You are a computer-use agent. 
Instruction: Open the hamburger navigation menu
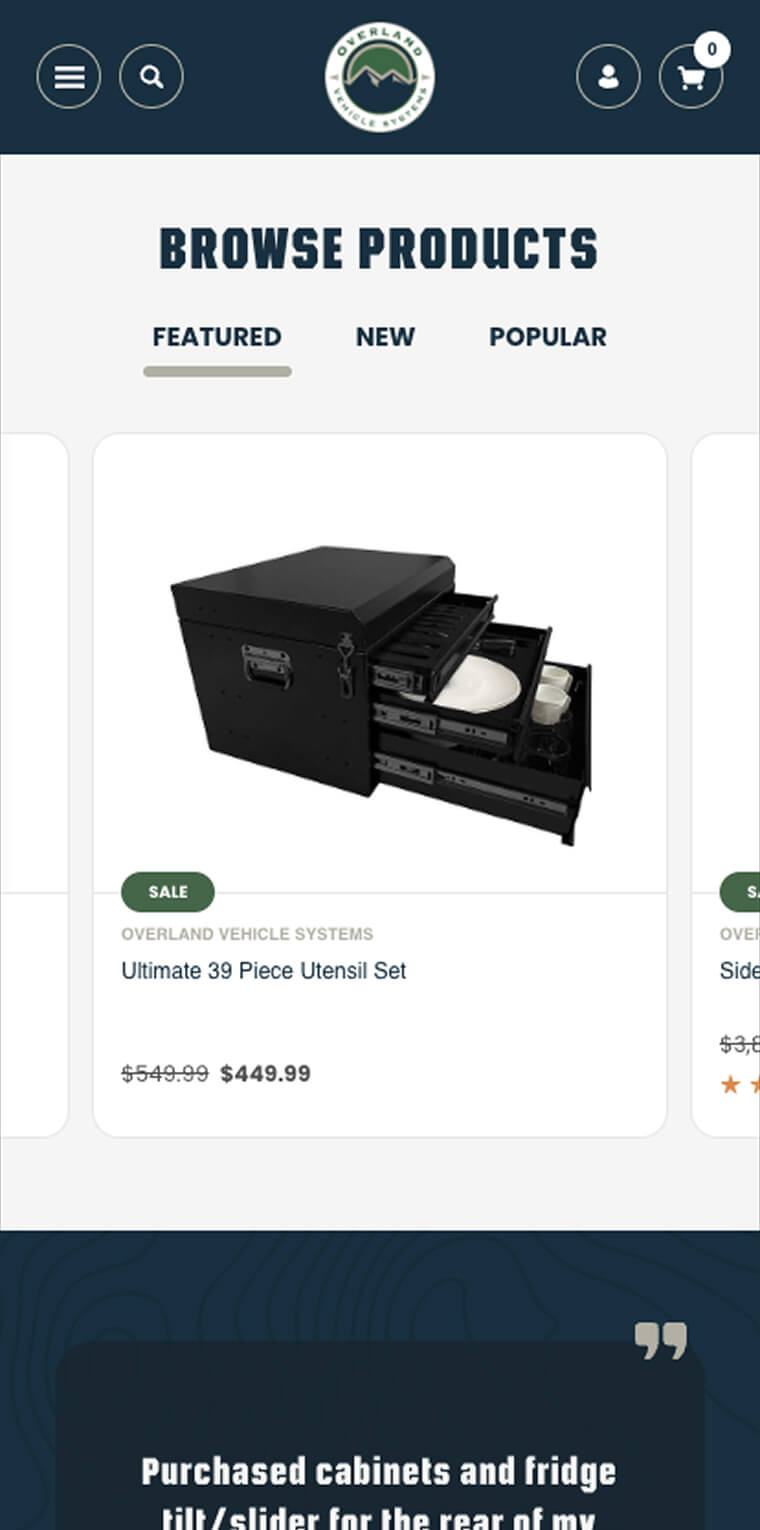tap(69, 77)
